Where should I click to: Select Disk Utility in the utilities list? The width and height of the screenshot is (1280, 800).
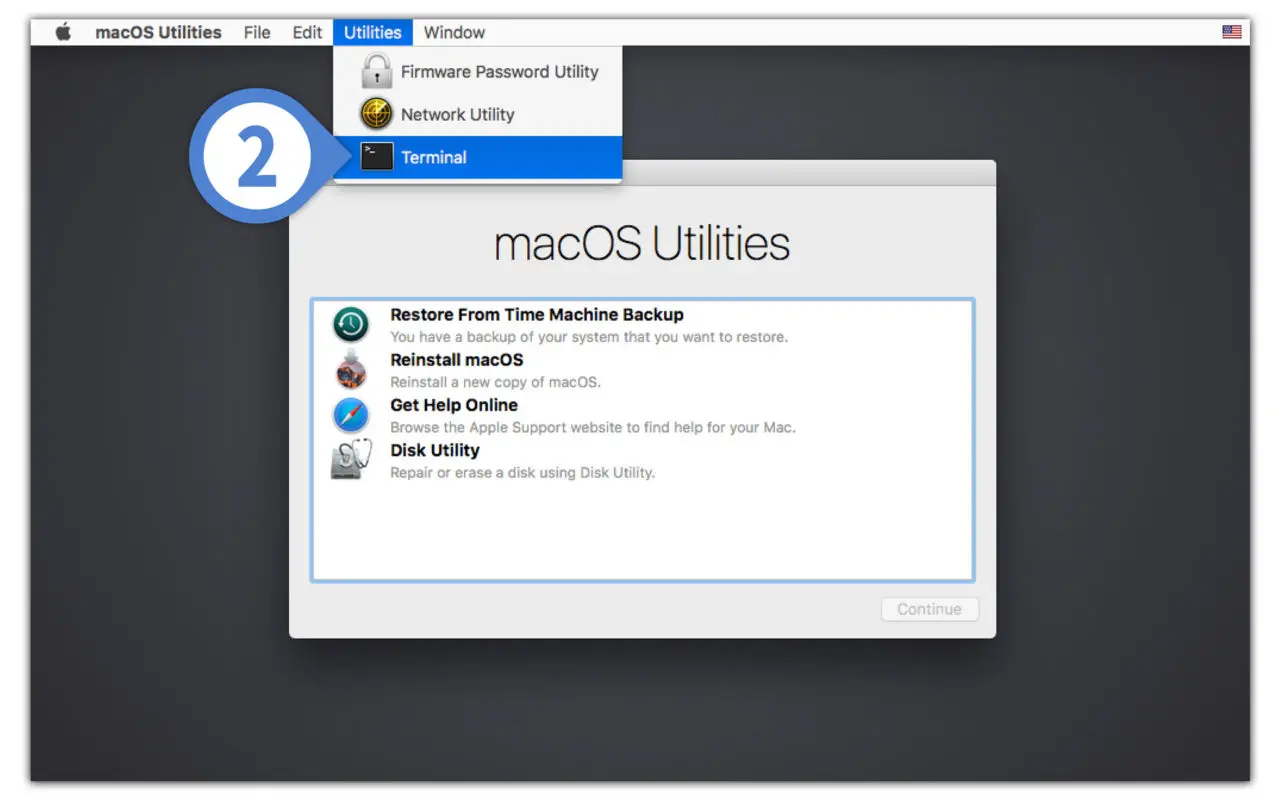(x=435, y=450)
